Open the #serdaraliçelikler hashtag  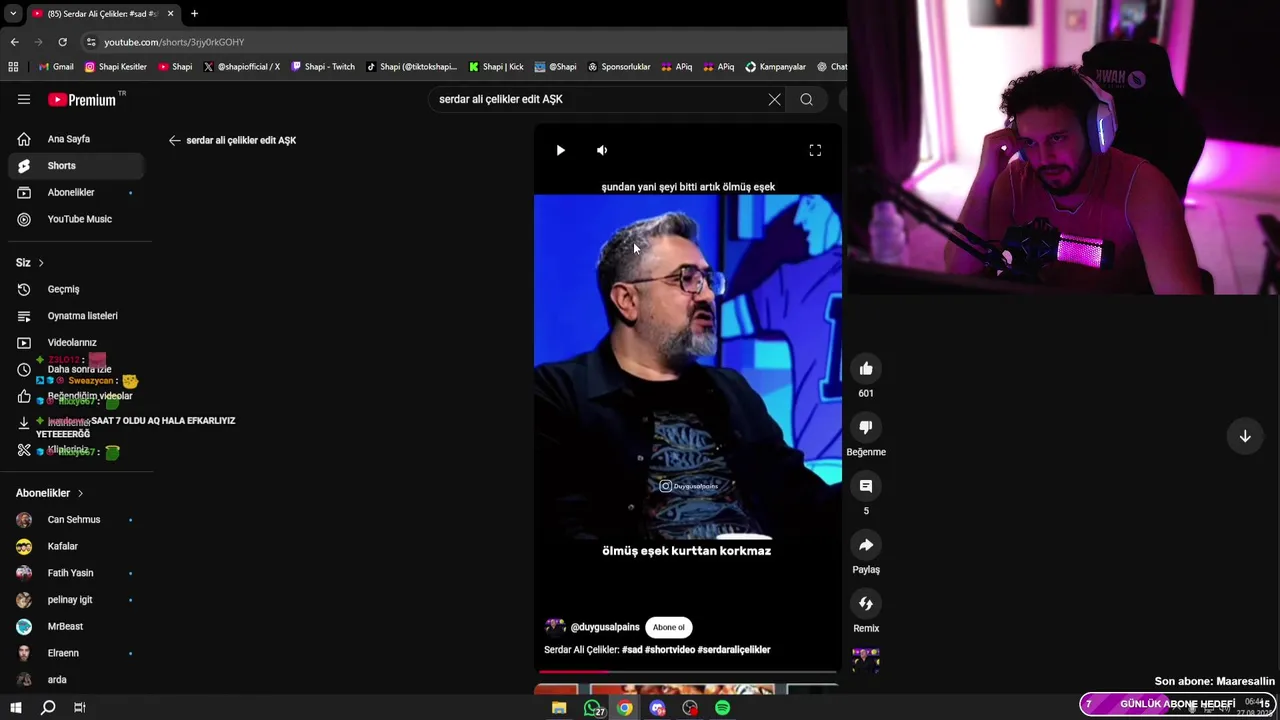pyautogui.click(x=734, y=650)
